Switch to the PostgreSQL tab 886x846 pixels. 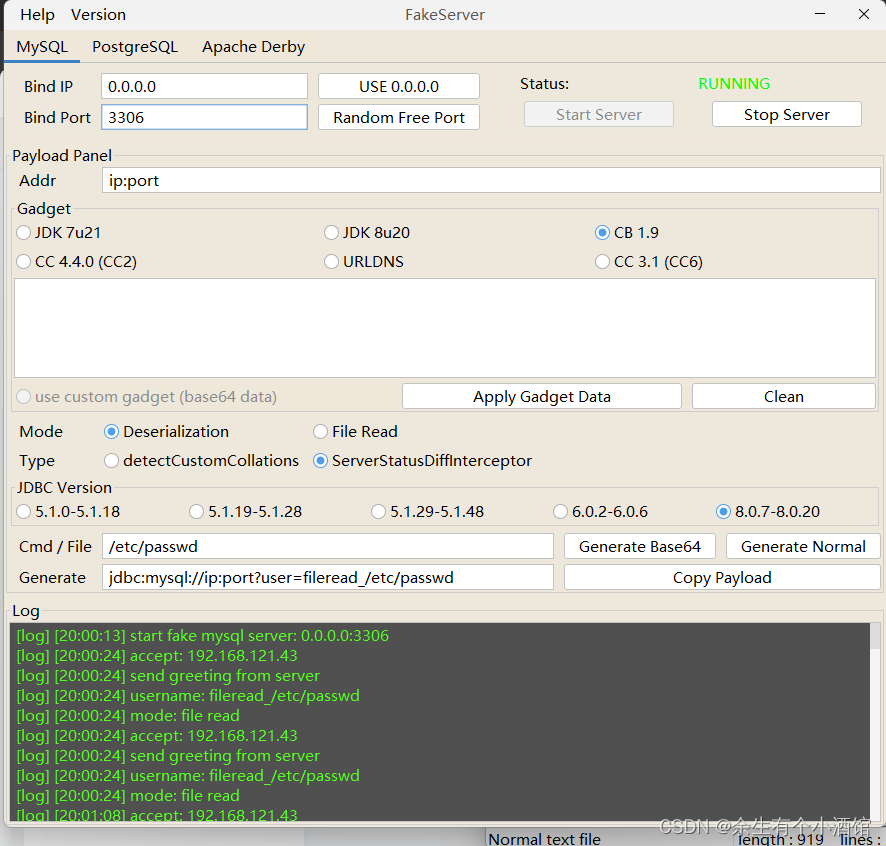135,47
